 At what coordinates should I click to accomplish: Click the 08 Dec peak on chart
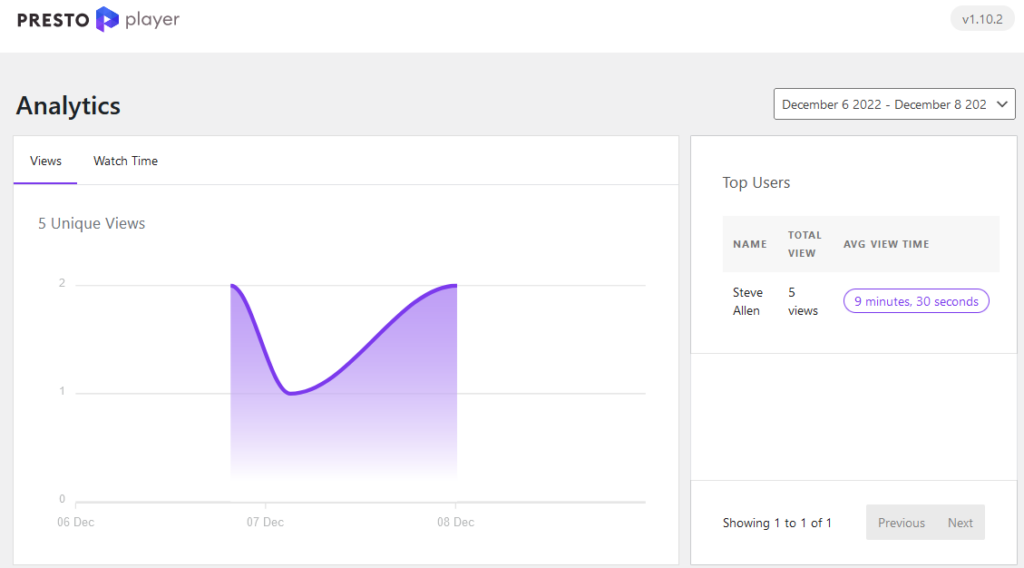456,285
